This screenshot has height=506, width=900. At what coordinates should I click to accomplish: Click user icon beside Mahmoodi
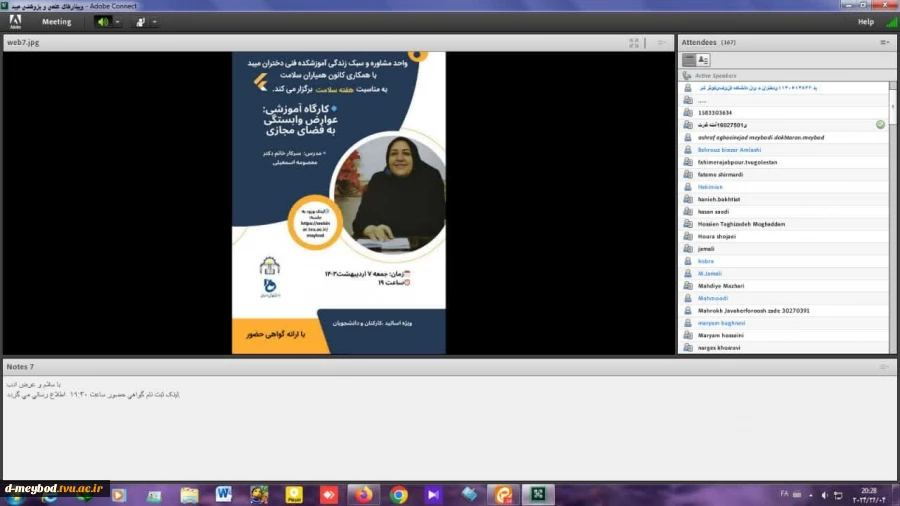pyautogui.click(x=688, y=298)
